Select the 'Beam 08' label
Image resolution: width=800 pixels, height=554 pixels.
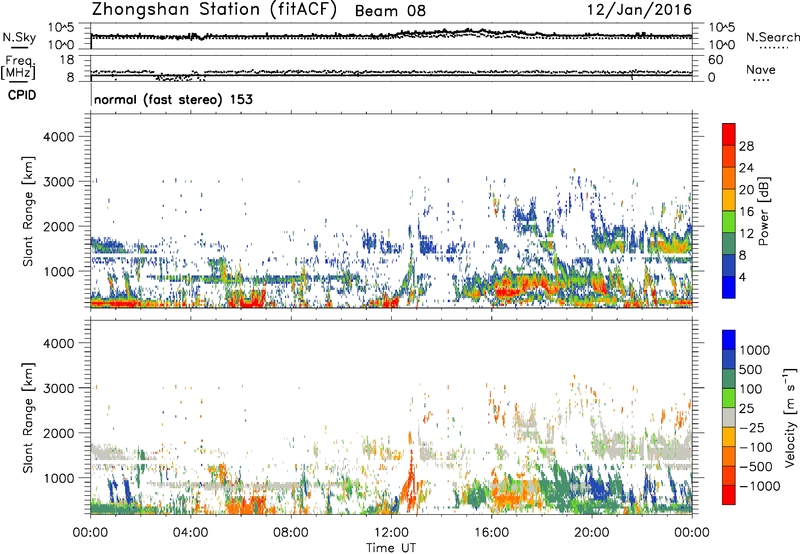tap(390, 11)
